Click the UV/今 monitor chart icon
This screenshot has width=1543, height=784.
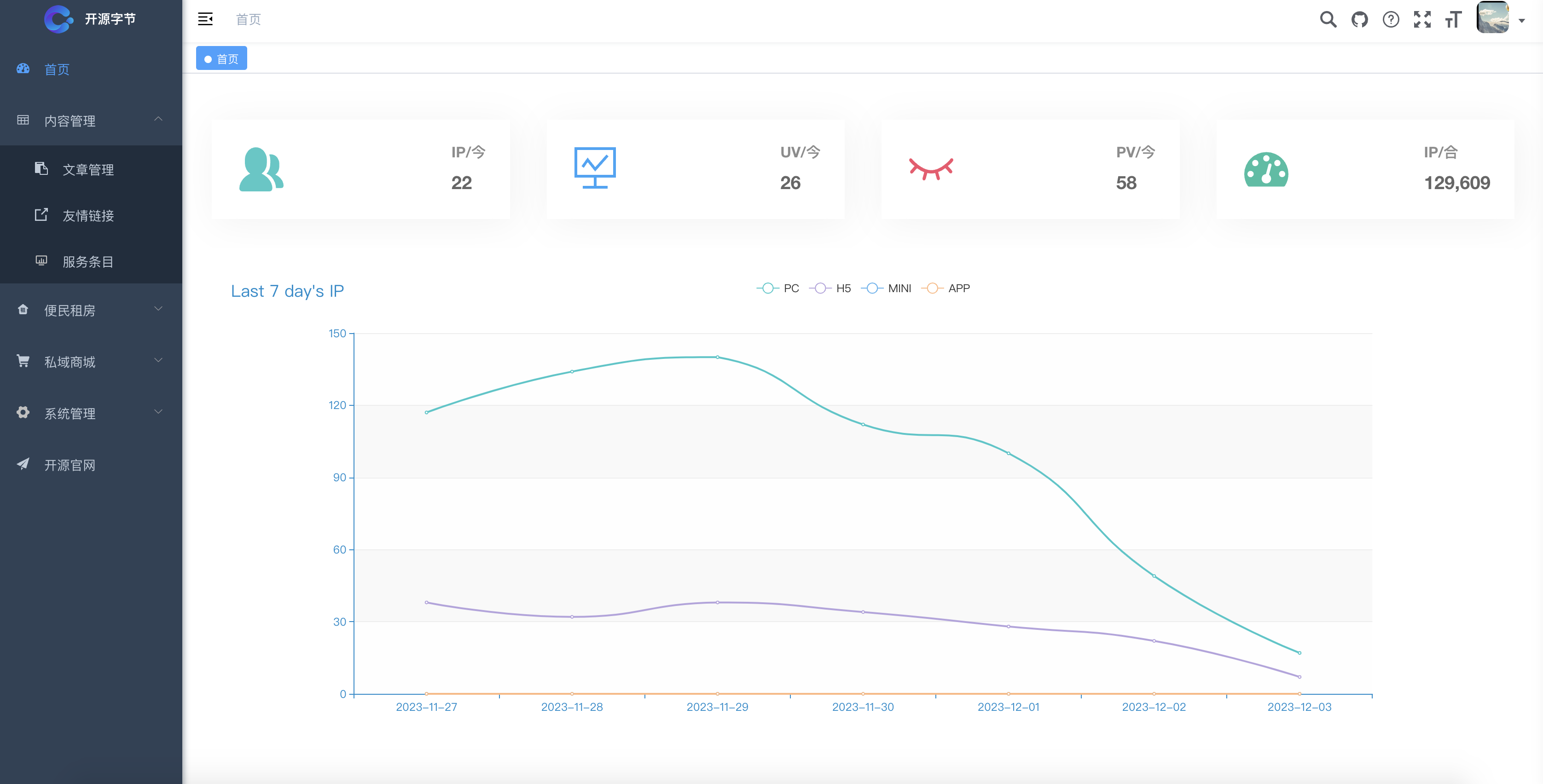pyautogui.click(x=595, y=168)
